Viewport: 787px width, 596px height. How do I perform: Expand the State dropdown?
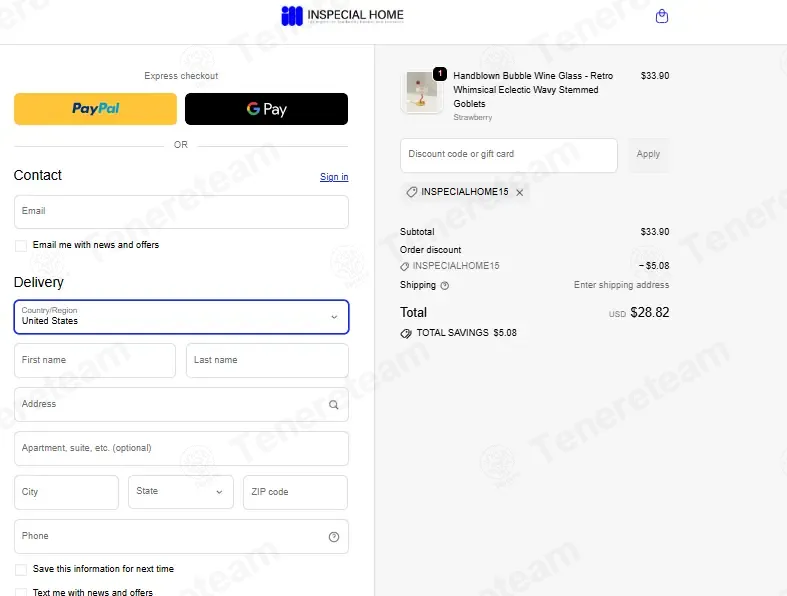coord(181,492)
